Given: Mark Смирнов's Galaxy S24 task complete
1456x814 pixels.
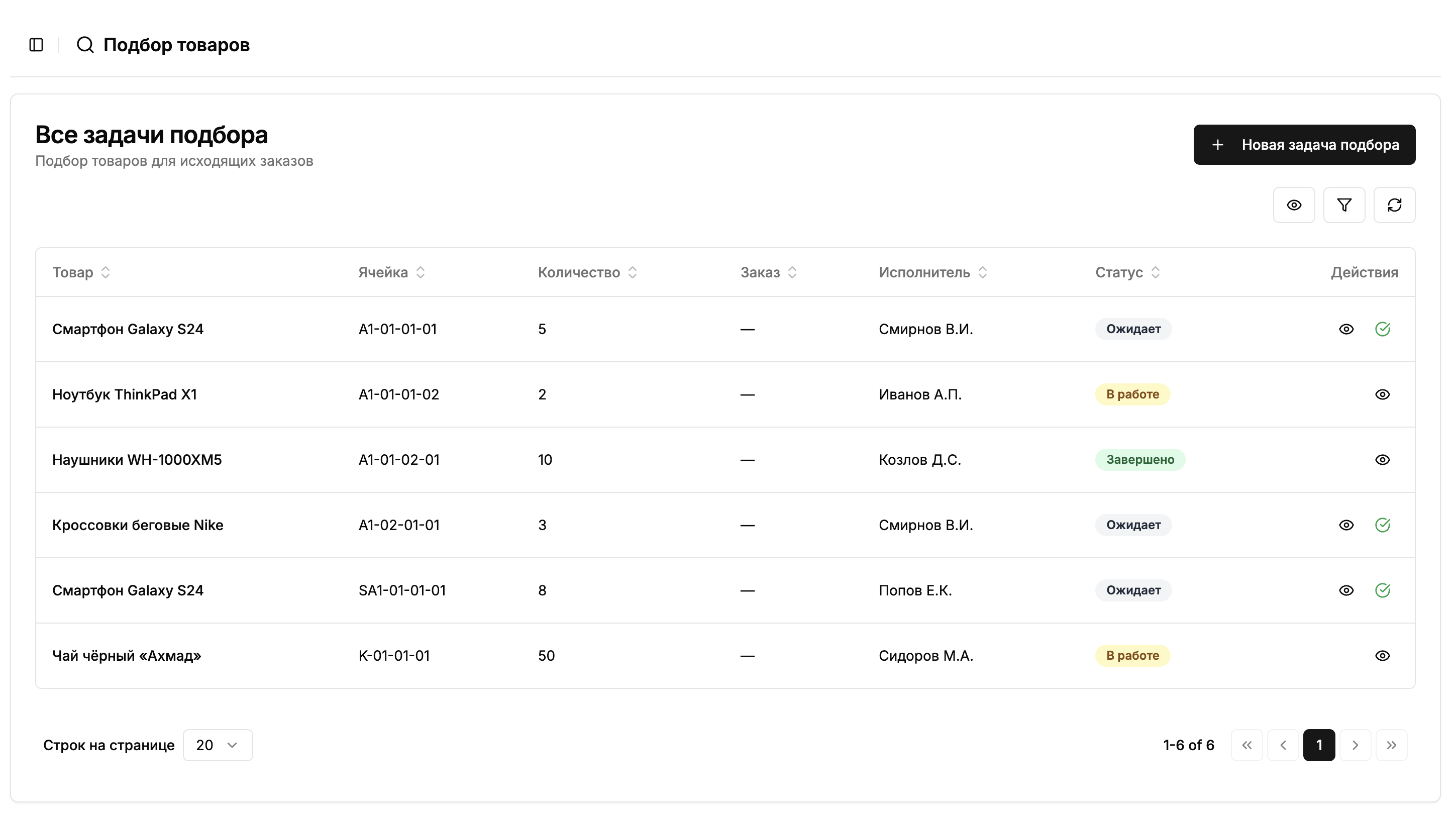Looking at the screenshot, I should [x=1382, y=329].
